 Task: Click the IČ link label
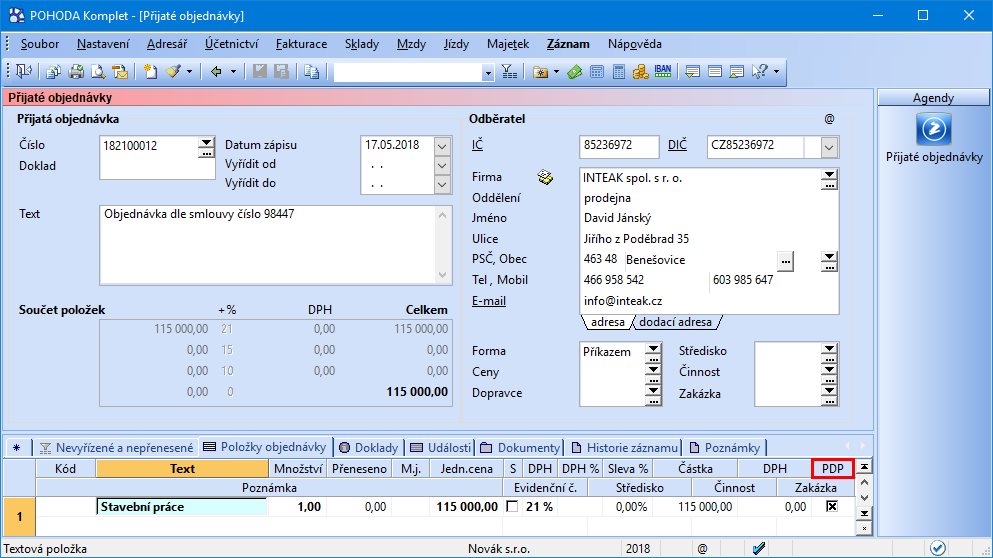click(478, 144)
